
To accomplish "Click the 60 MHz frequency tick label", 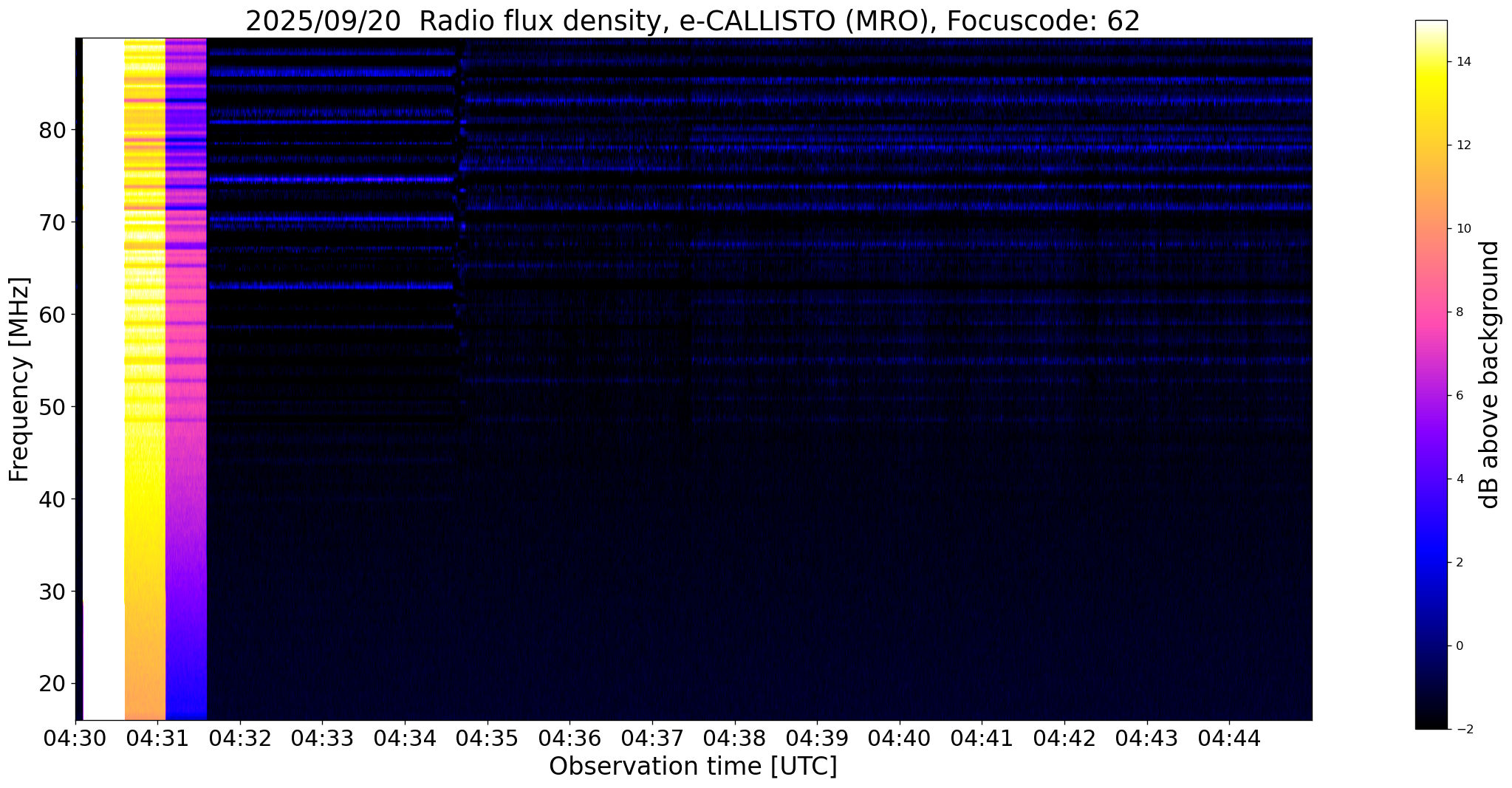I will pos(52,315).
